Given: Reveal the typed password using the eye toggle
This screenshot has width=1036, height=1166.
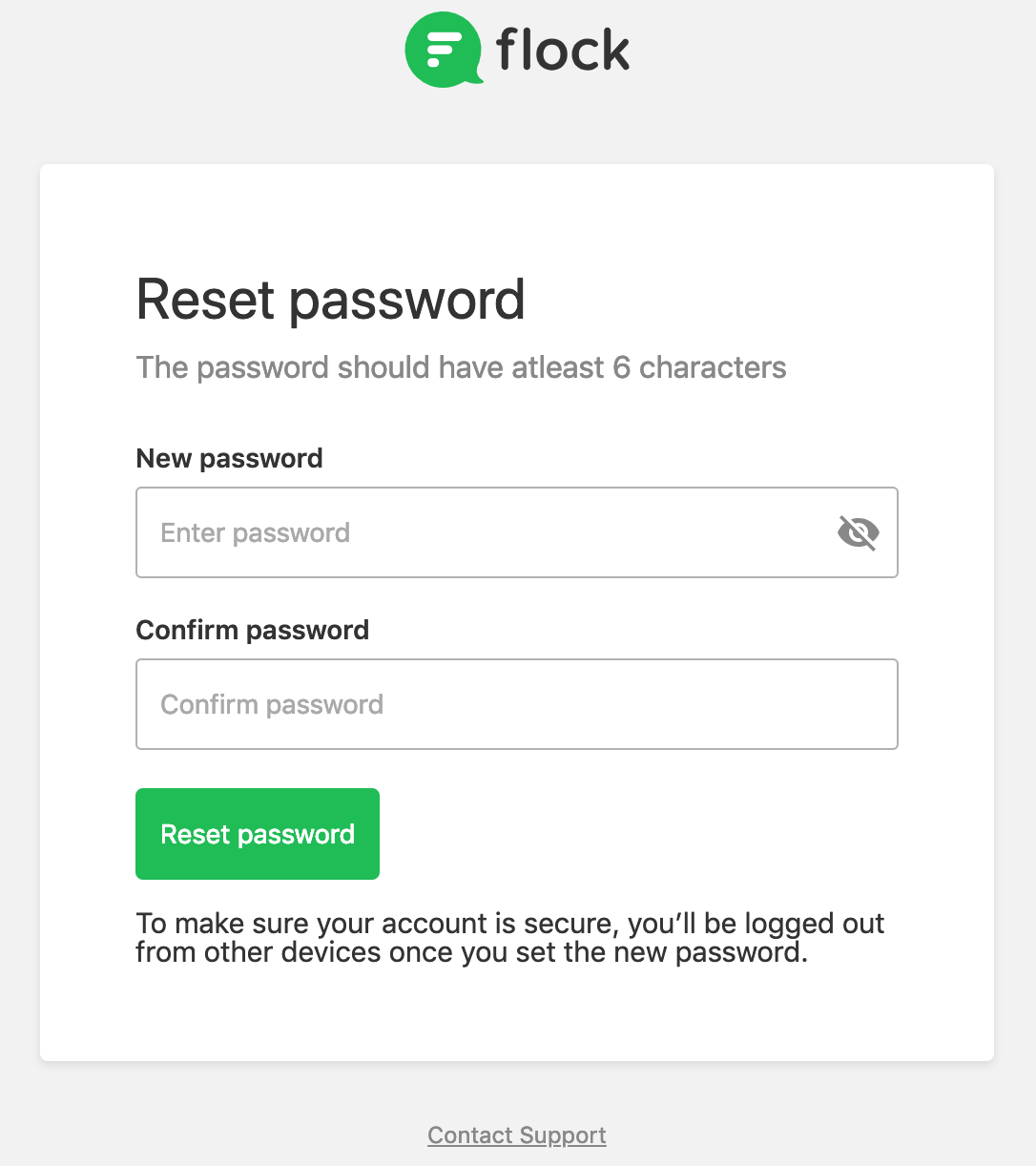Looking at the screenshot, I should pyautogui.click(x=858, y=532).
